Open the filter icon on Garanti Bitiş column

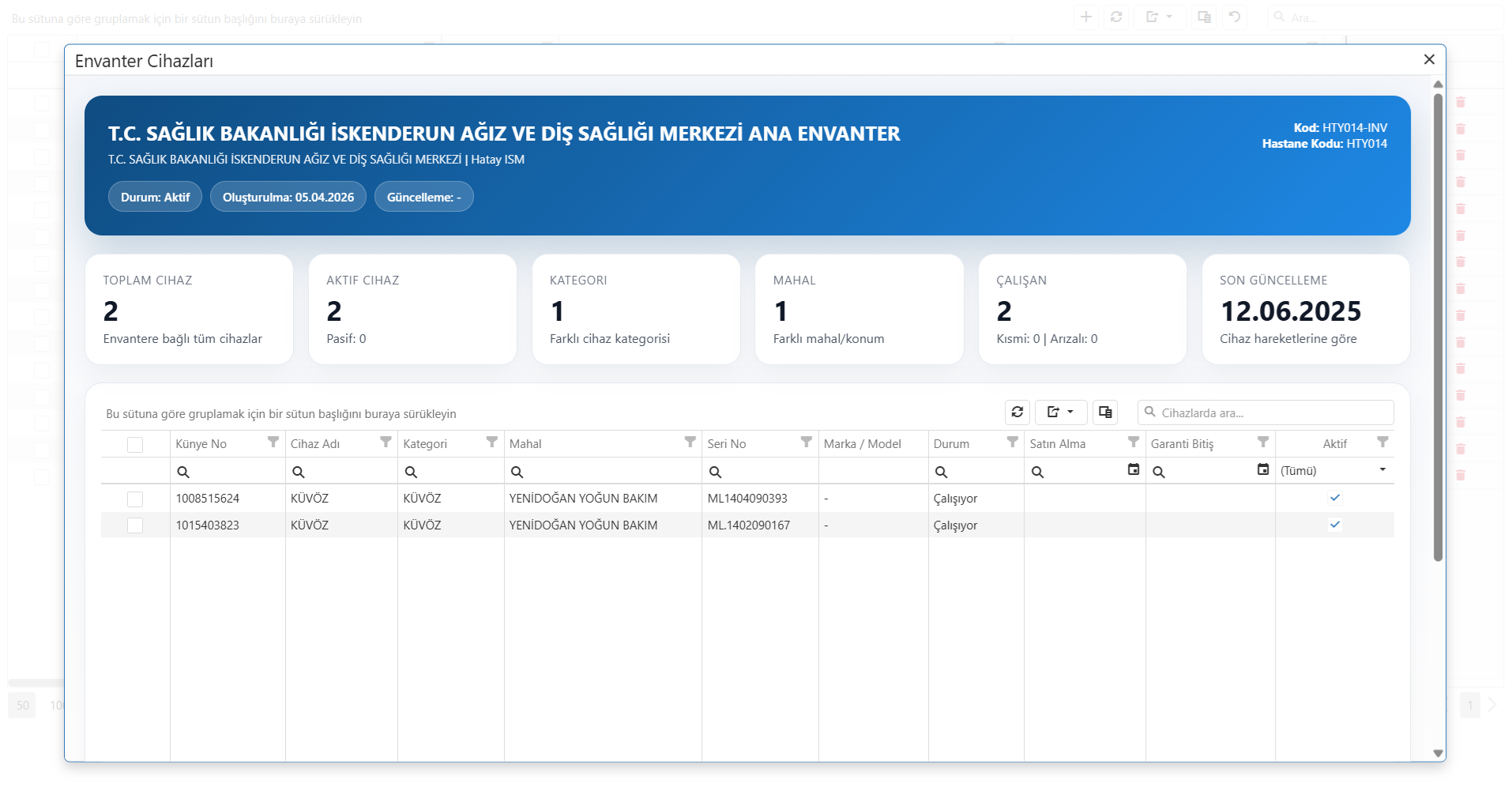tap(1263, 443)
